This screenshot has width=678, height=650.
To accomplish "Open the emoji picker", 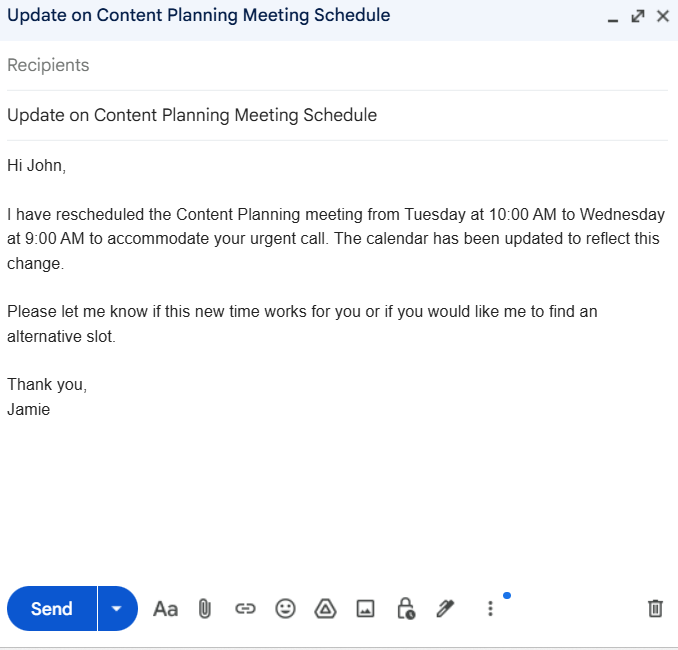I will [x=286, y=608].
